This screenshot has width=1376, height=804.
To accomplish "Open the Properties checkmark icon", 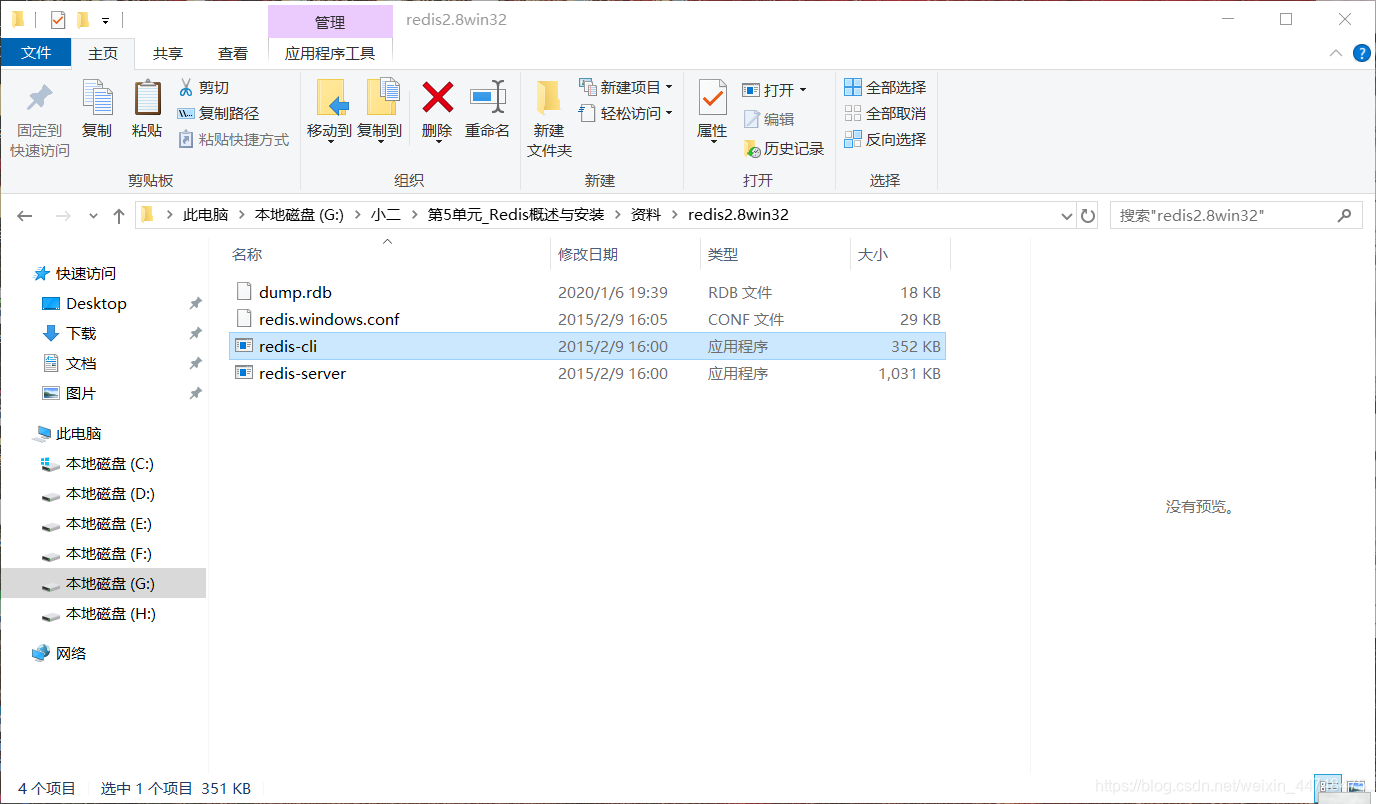I will pyautogui.click(x=712, y=99).
